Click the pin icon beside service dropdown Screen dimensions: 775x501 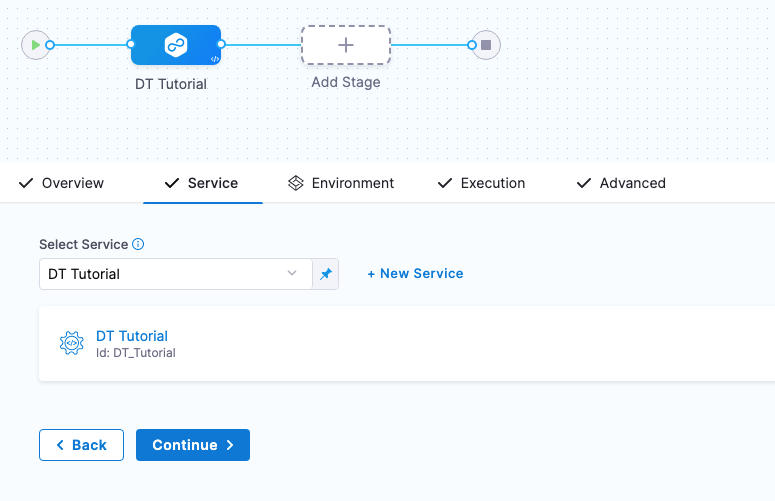pos(325,274)
